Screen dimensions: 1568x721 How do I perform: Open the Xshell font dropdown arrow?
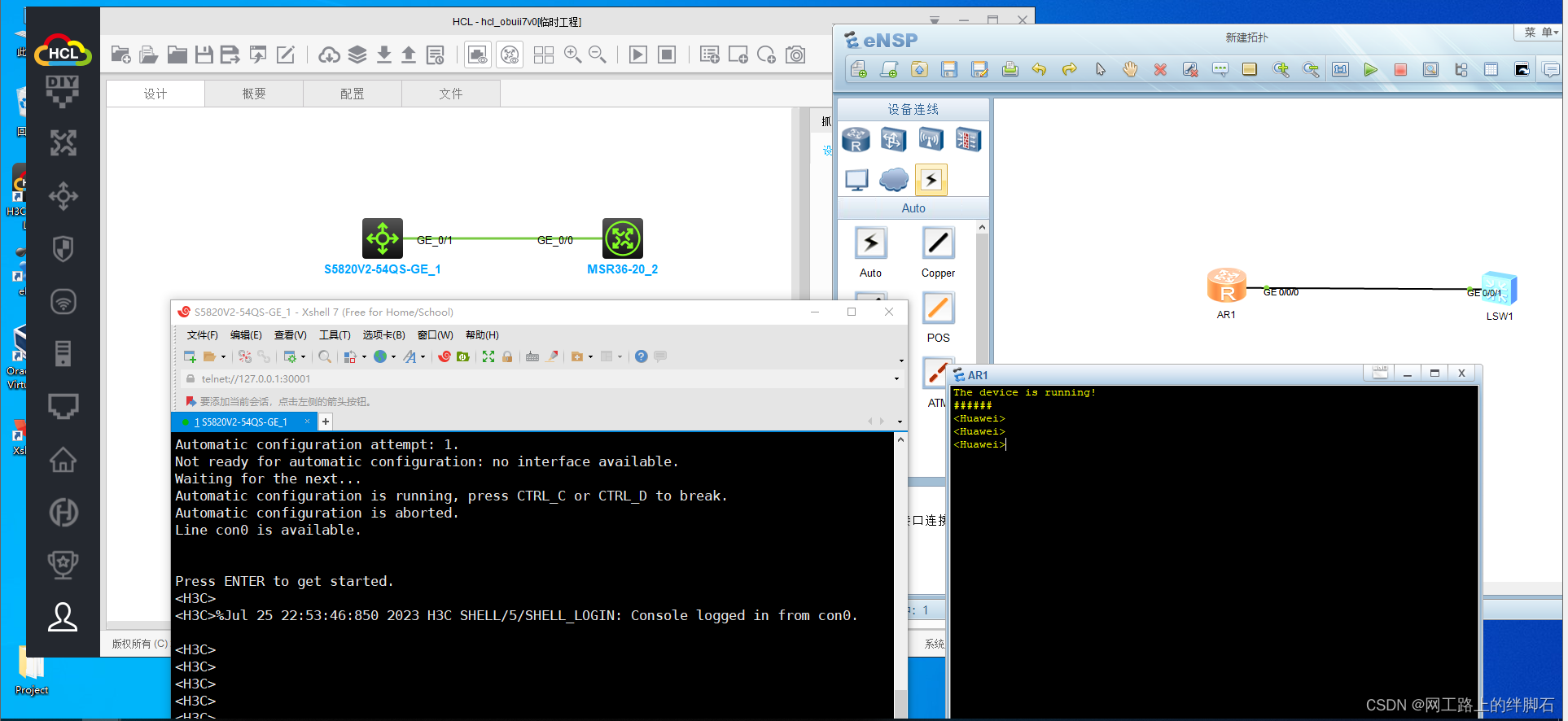(x=423, y=356)
